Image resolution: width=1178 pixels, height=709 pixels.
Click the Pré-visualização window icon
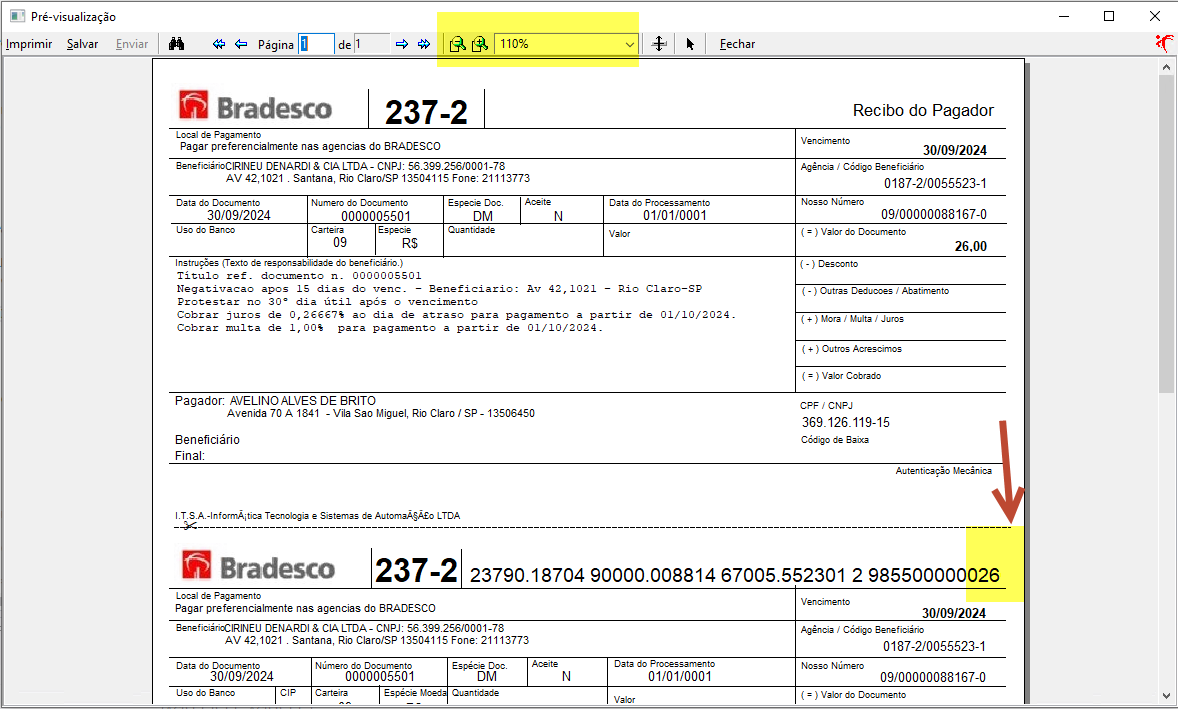[17, 16]
